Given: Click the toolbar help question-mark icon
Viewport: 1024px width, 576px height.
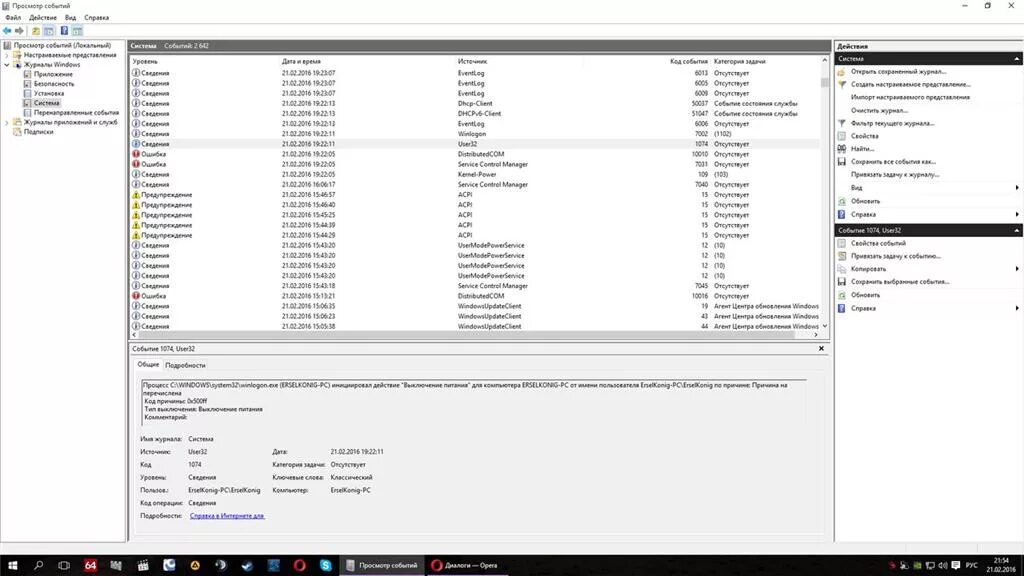Looking at the screenshot, I should point(64,31).
